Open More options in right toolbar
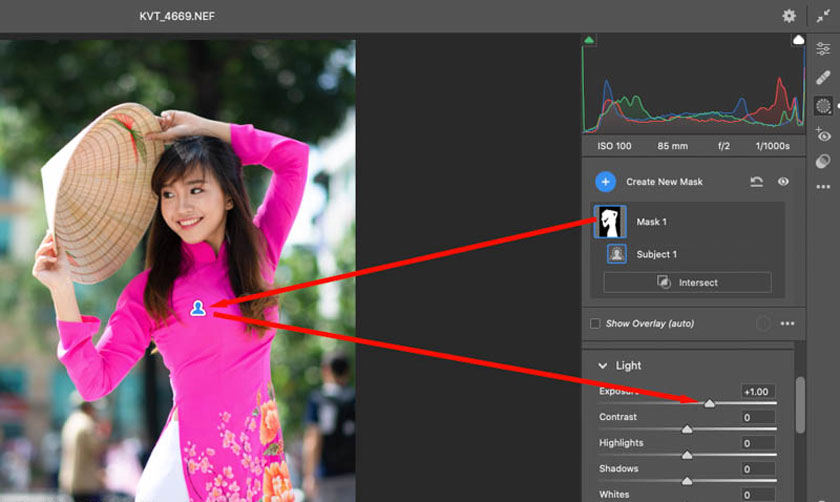 pos(823,187)
